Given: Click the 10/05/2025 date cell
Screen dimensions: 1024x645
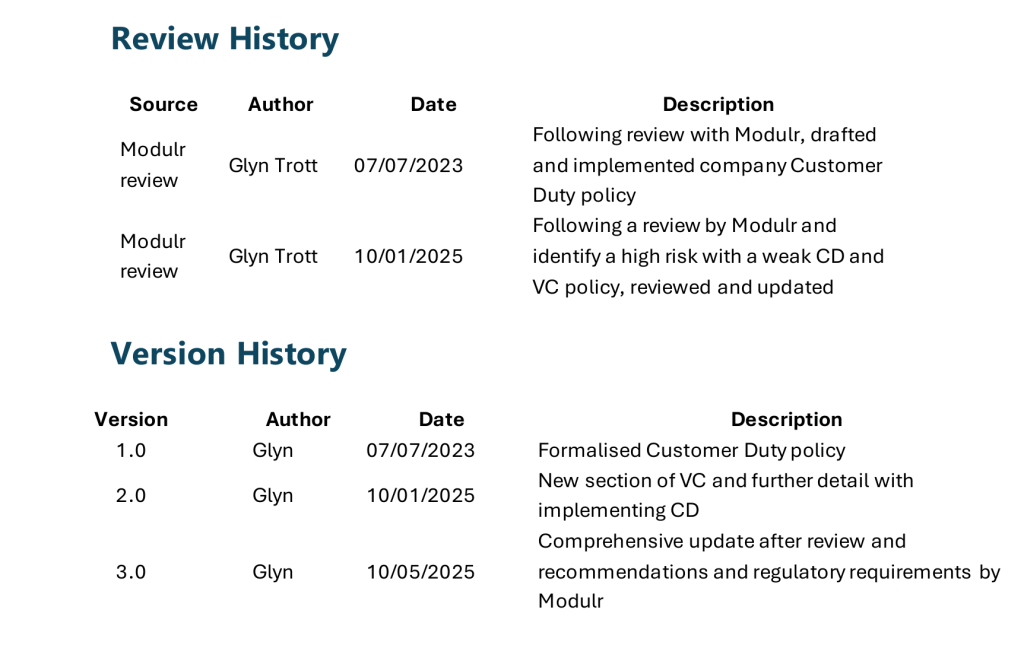Looking at the screenshot, I should [x=420, y=572].
